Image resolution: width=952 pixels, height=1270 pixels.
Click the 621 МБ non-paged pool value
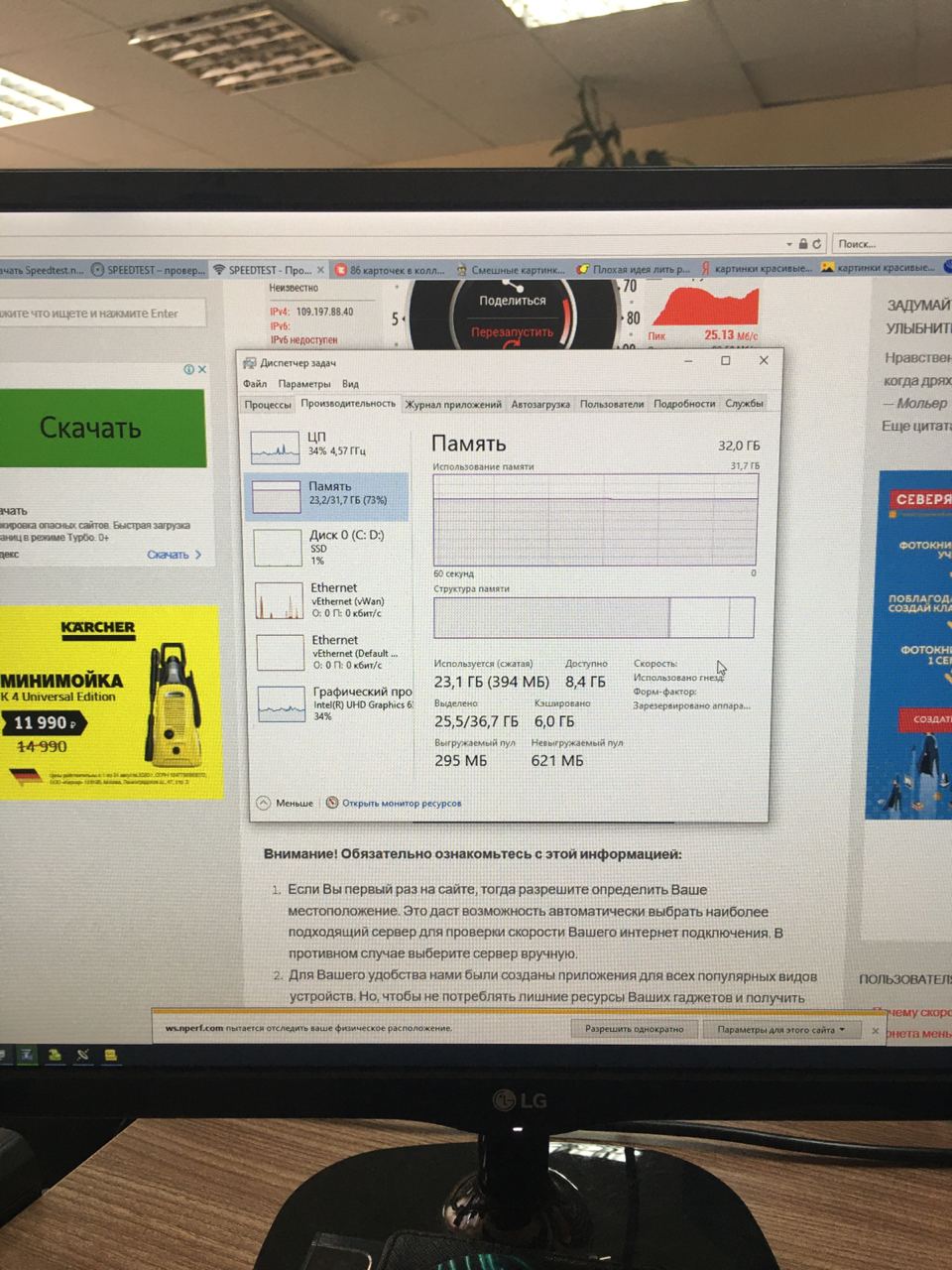tap(557, 761)
